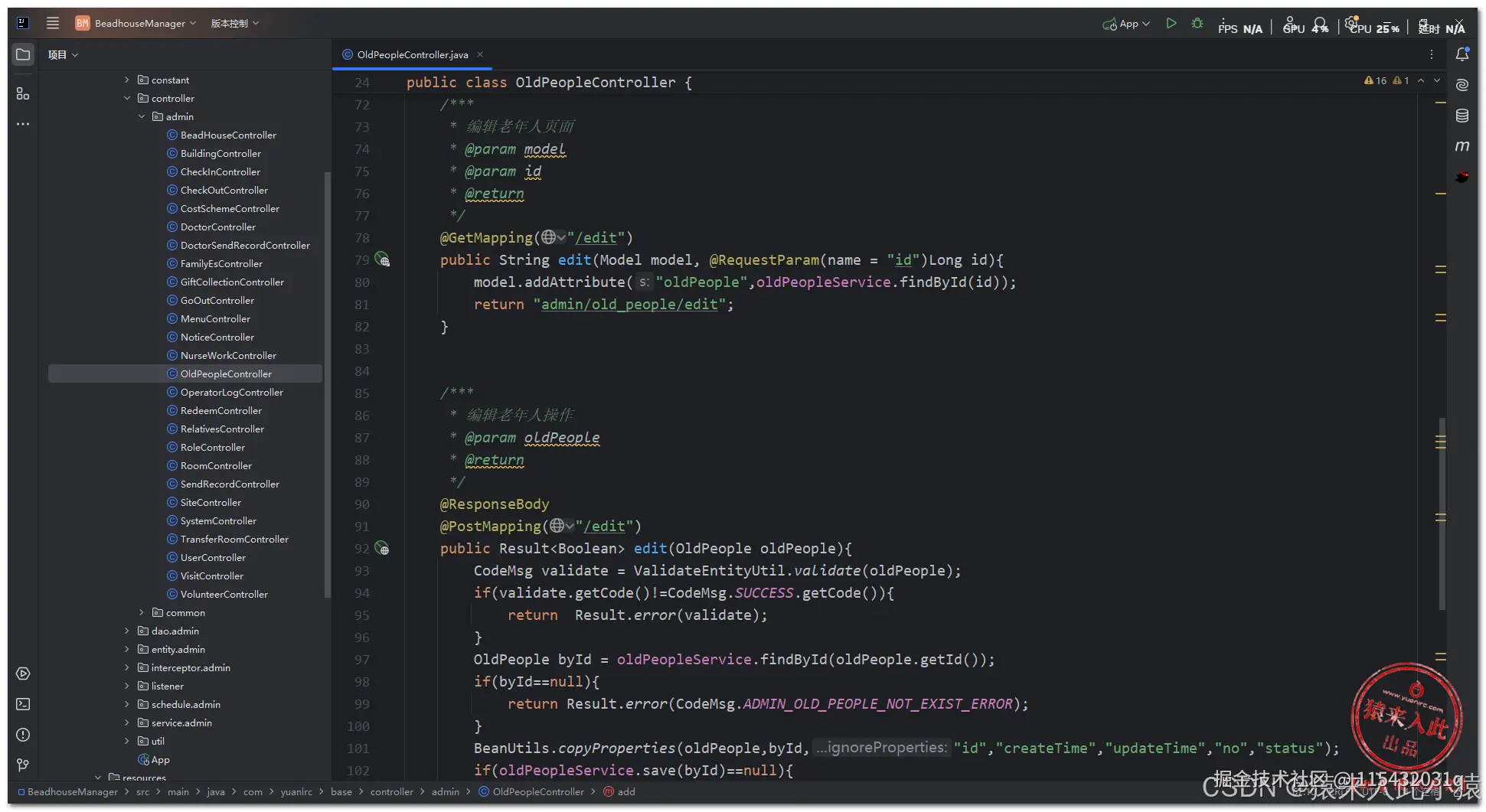The image size is (1486, 812).
Task: Select DoctorSendRecordController in the tree
Action: 245,245
